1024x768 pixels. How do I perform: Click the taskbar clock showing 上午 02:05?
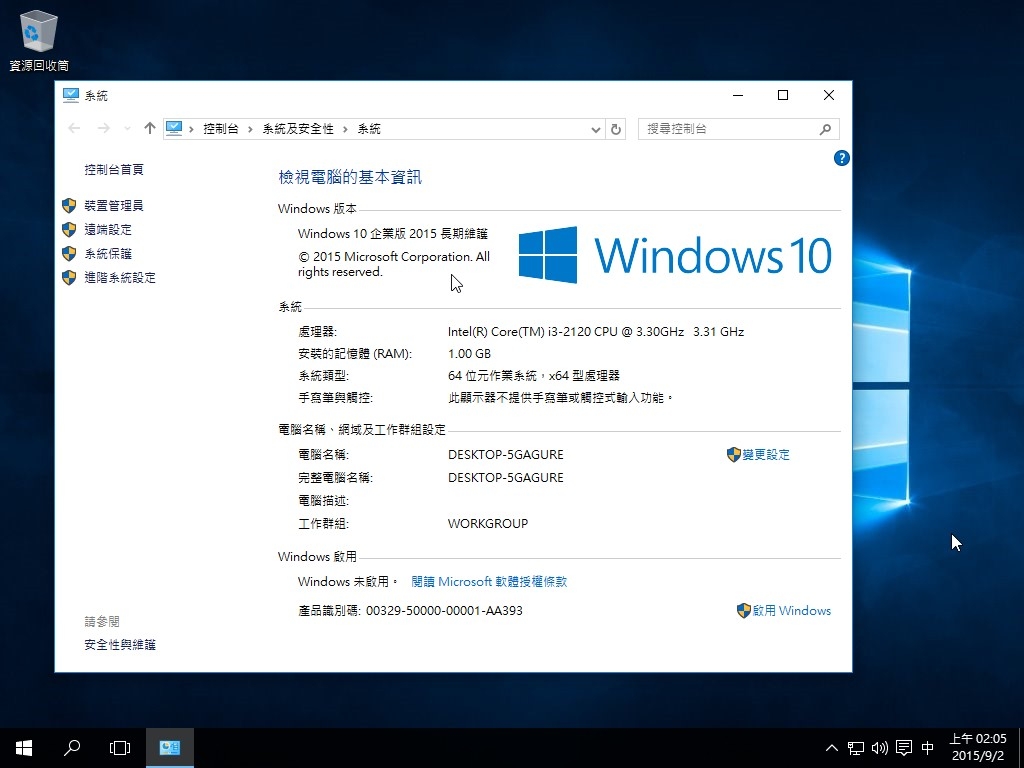977,747
